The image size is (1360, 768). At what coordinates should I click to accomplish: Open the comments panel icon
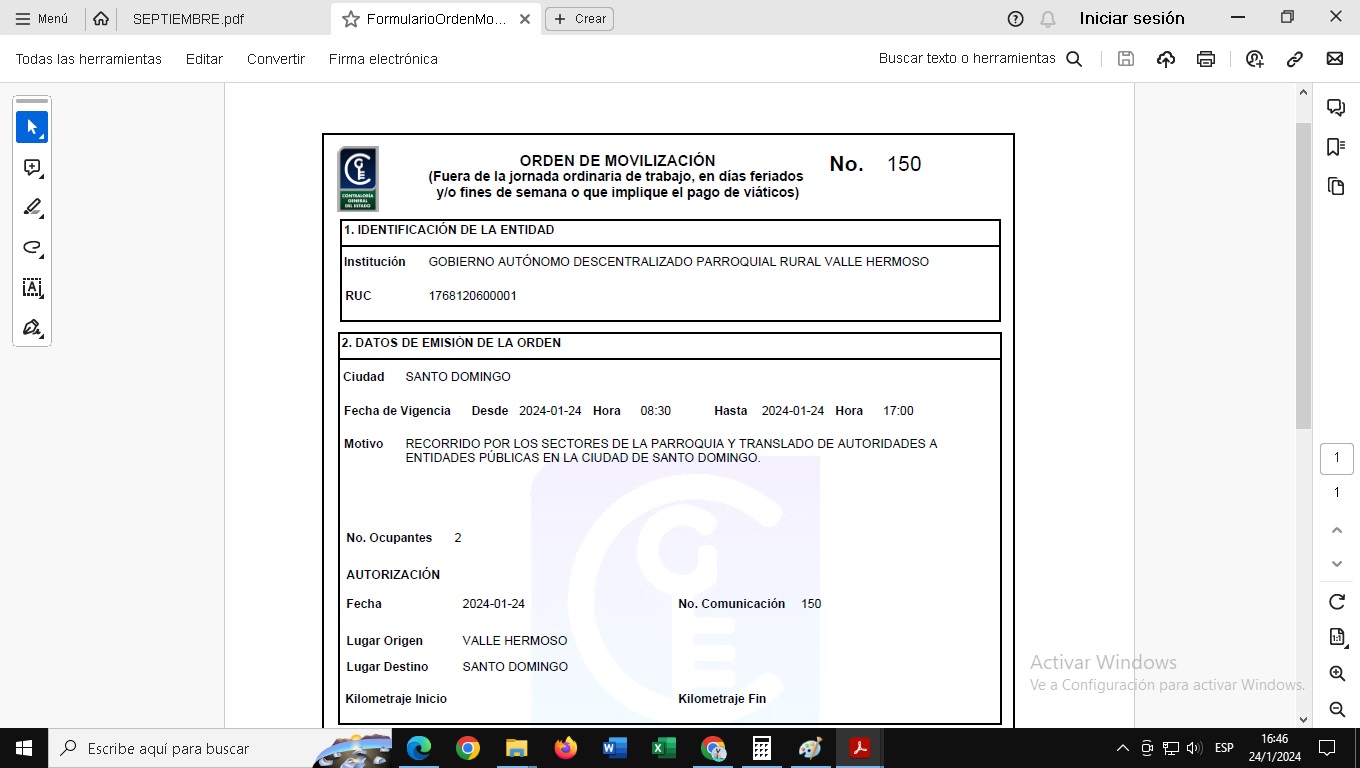(1335, 107)
